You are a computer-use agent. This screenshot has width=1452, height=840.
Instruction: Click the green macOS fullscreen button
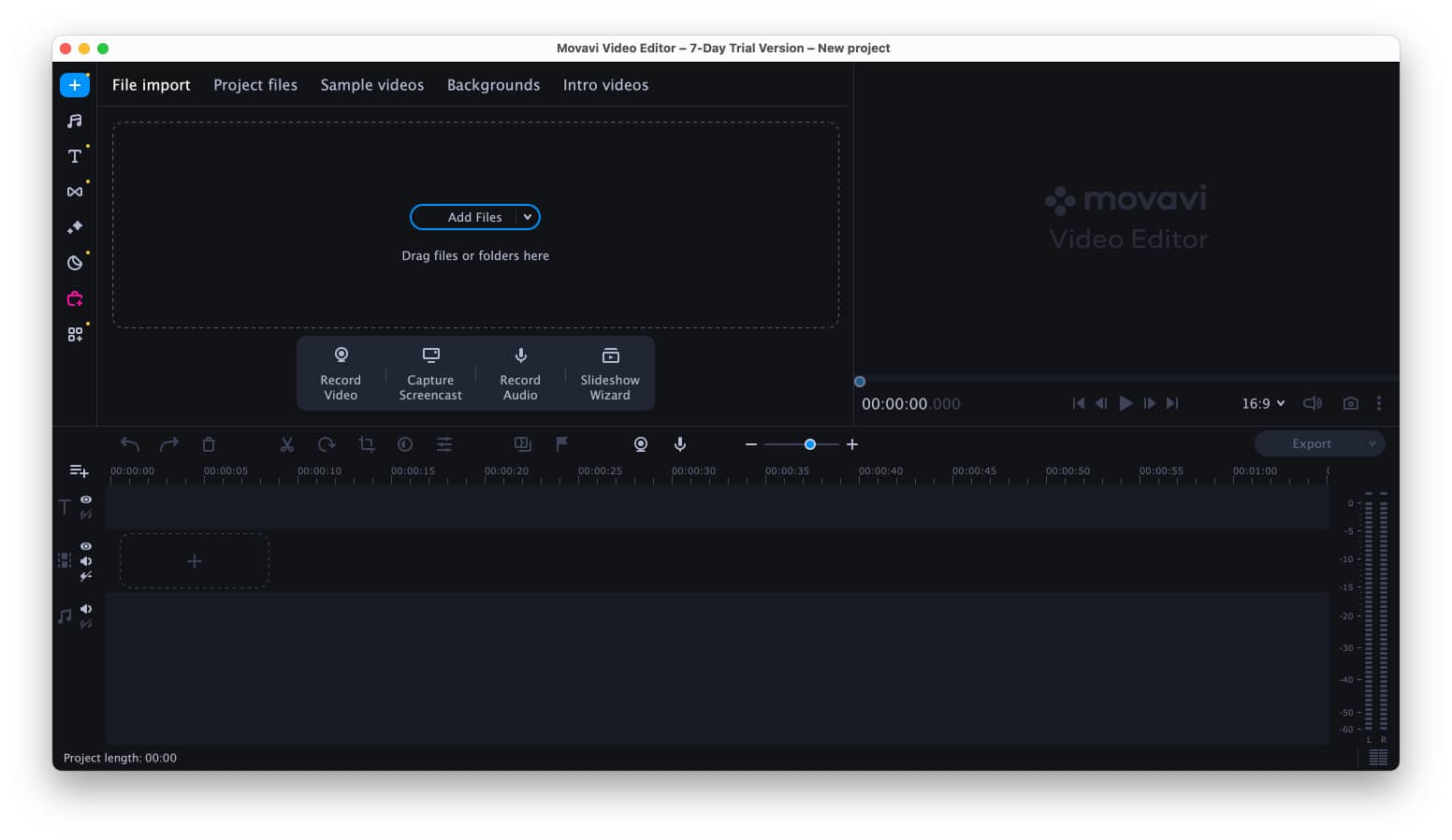(x=103, y=49)
